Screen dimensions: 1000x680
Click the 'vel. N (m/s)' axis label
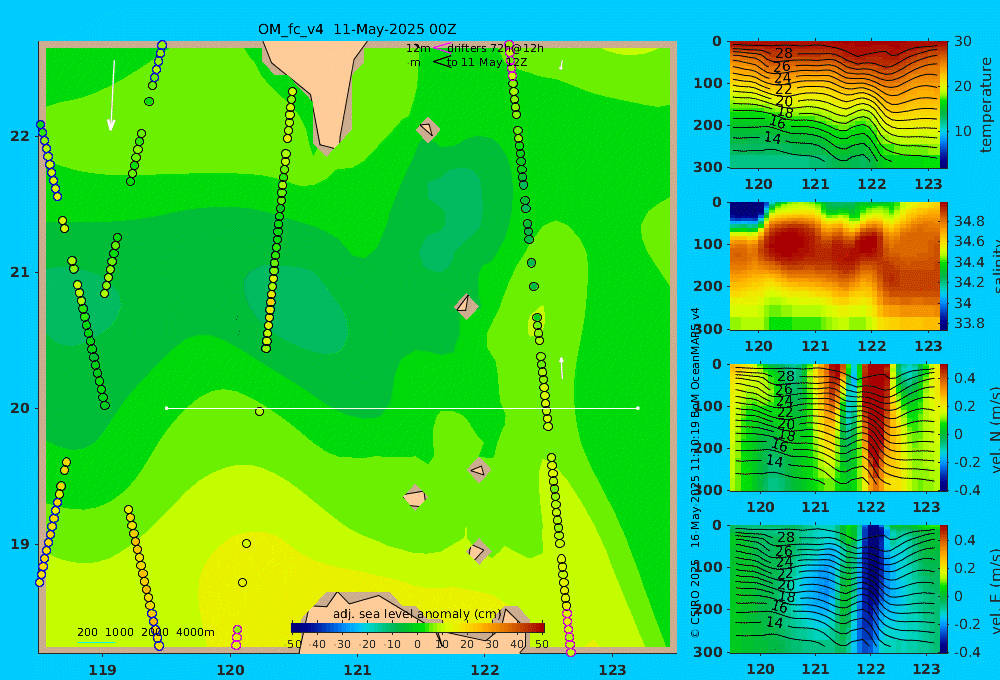click(x=994, y=430)
